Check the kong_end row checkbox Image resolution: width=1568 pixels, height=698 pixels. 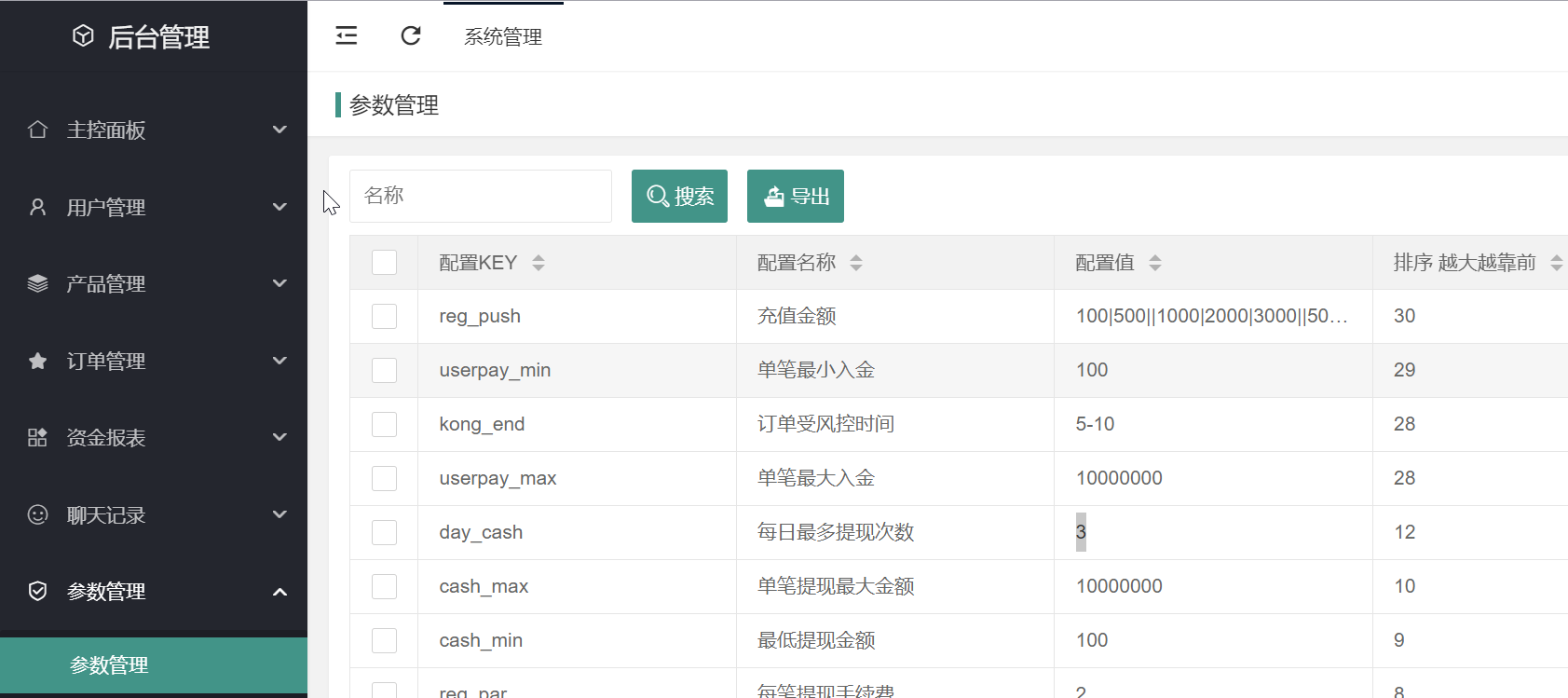tap(384, 424)
